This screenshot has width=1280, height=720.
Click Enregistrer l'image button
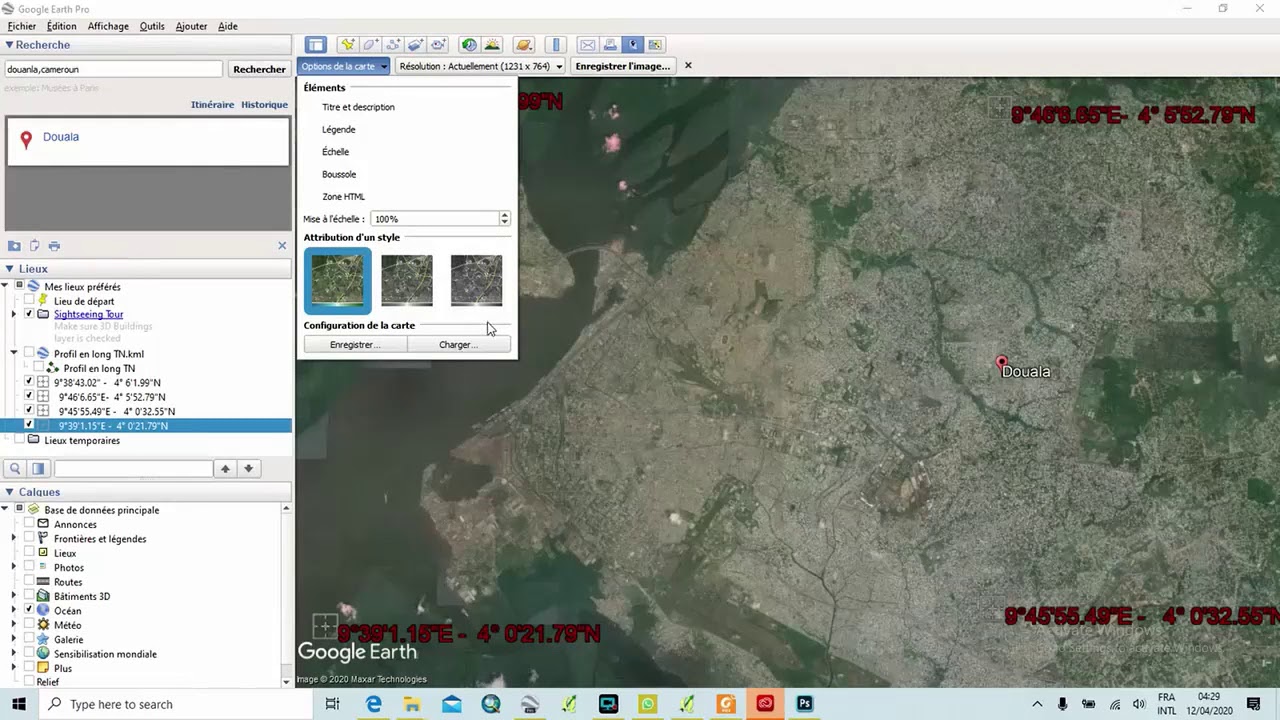click(x=623, y=66)
